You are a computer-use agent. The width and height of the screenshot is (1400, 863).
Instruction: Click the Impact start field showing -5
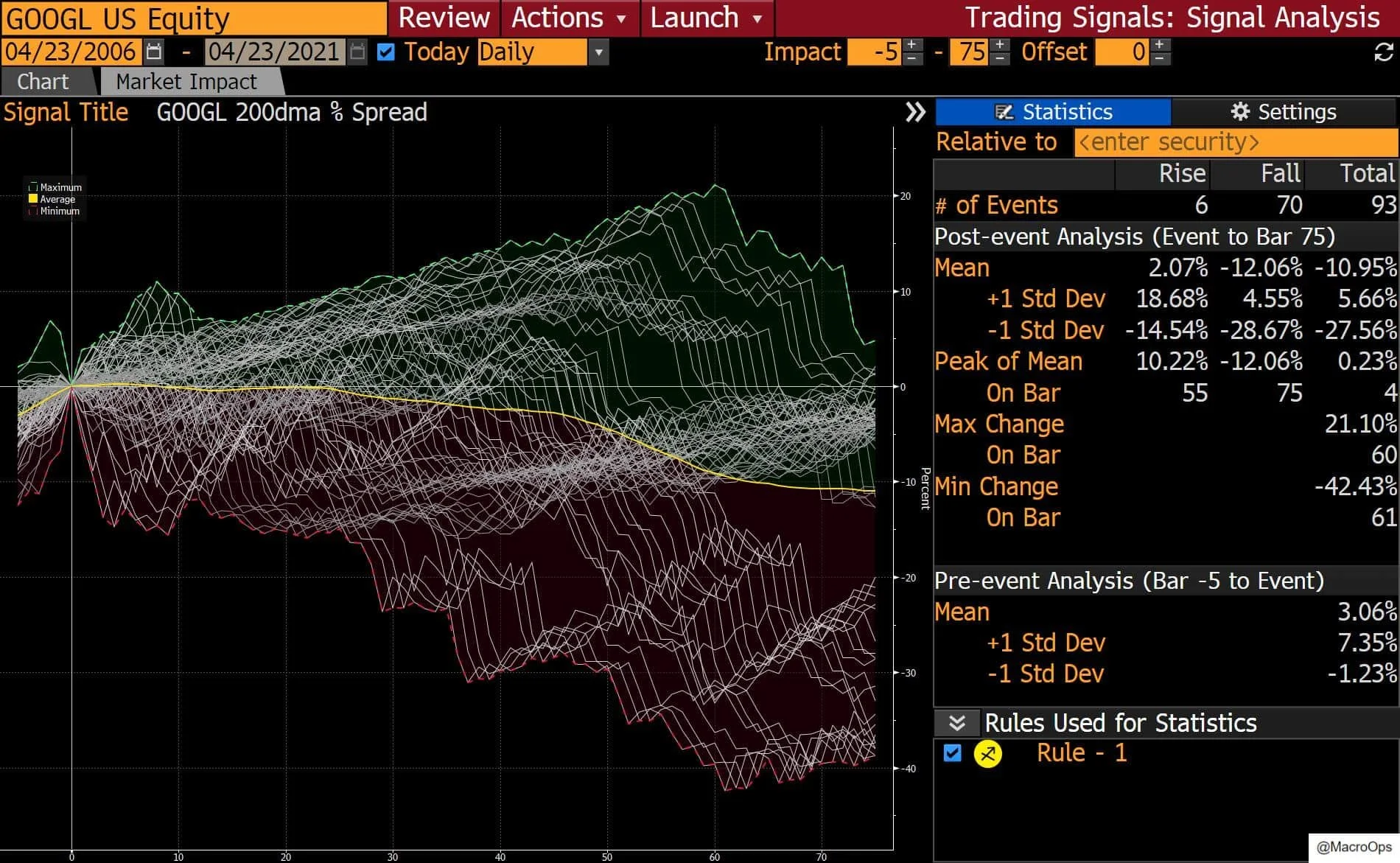[x=875, y=52]
